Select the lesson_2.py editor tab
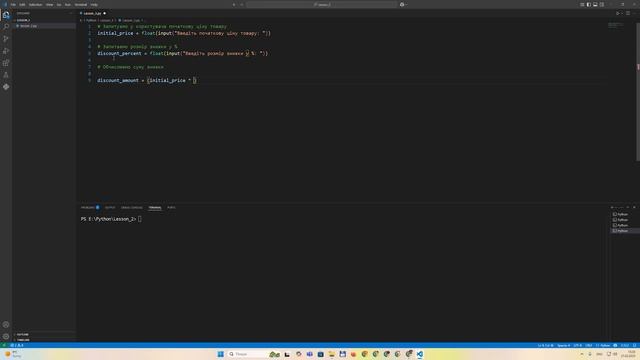The image size is (640, 360). click(x=92, y=13)
